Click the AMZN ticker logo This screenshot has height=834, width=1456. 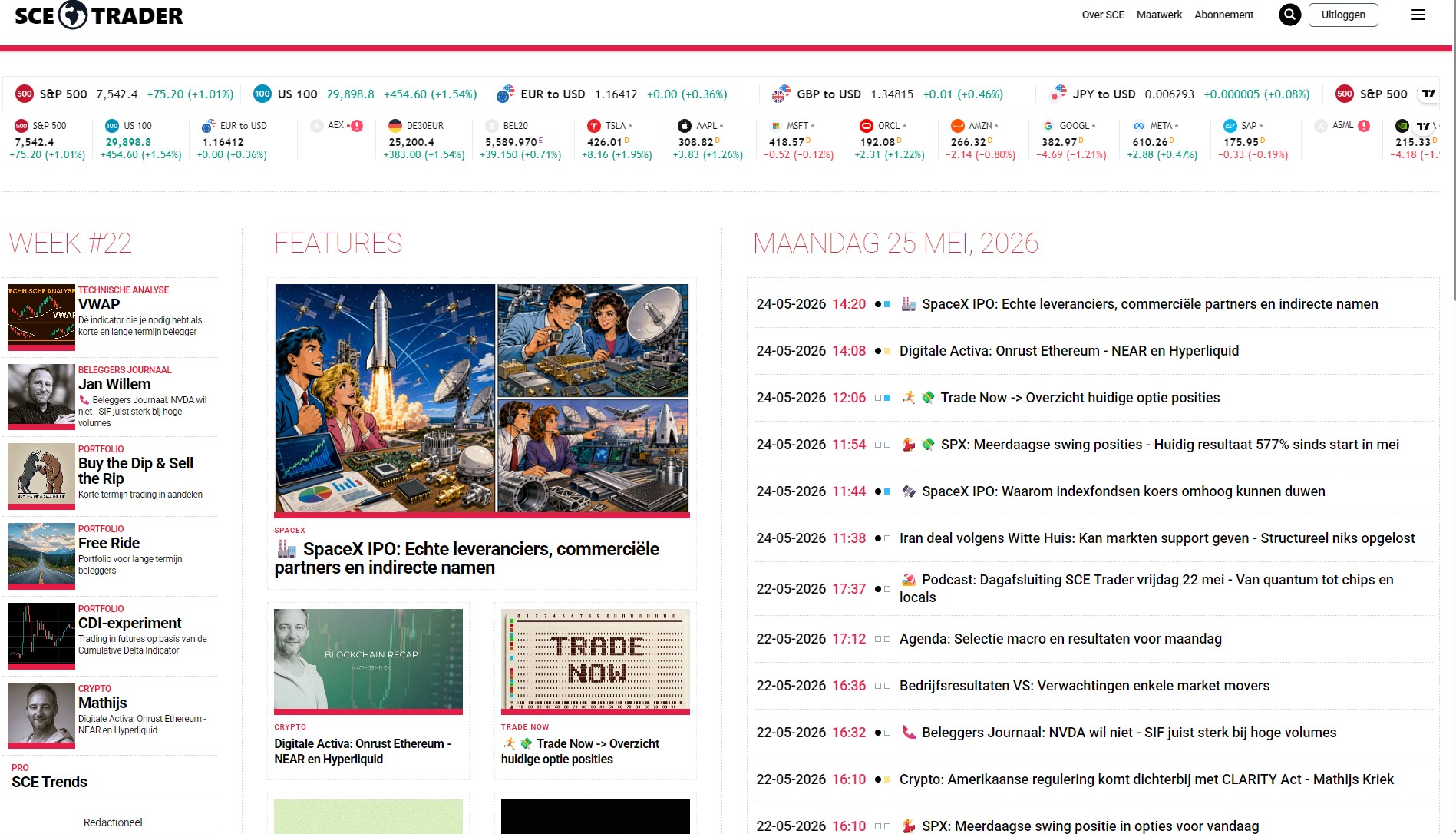click(x=957, y=126)
